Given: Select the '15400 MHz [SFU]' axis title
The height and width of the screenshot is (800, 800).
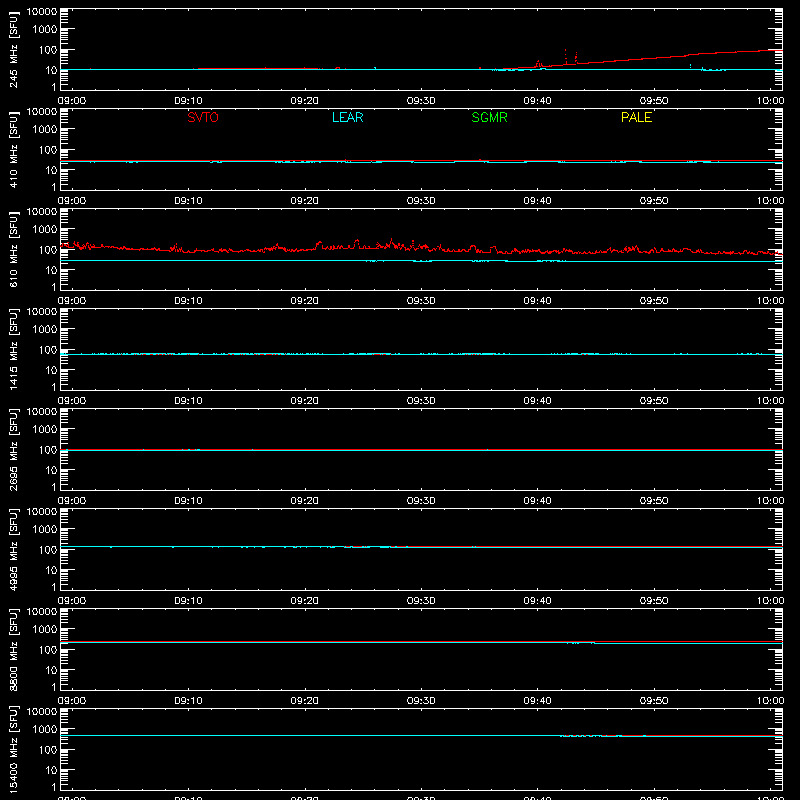Looking at the screenshot, I should coord(13,750).
